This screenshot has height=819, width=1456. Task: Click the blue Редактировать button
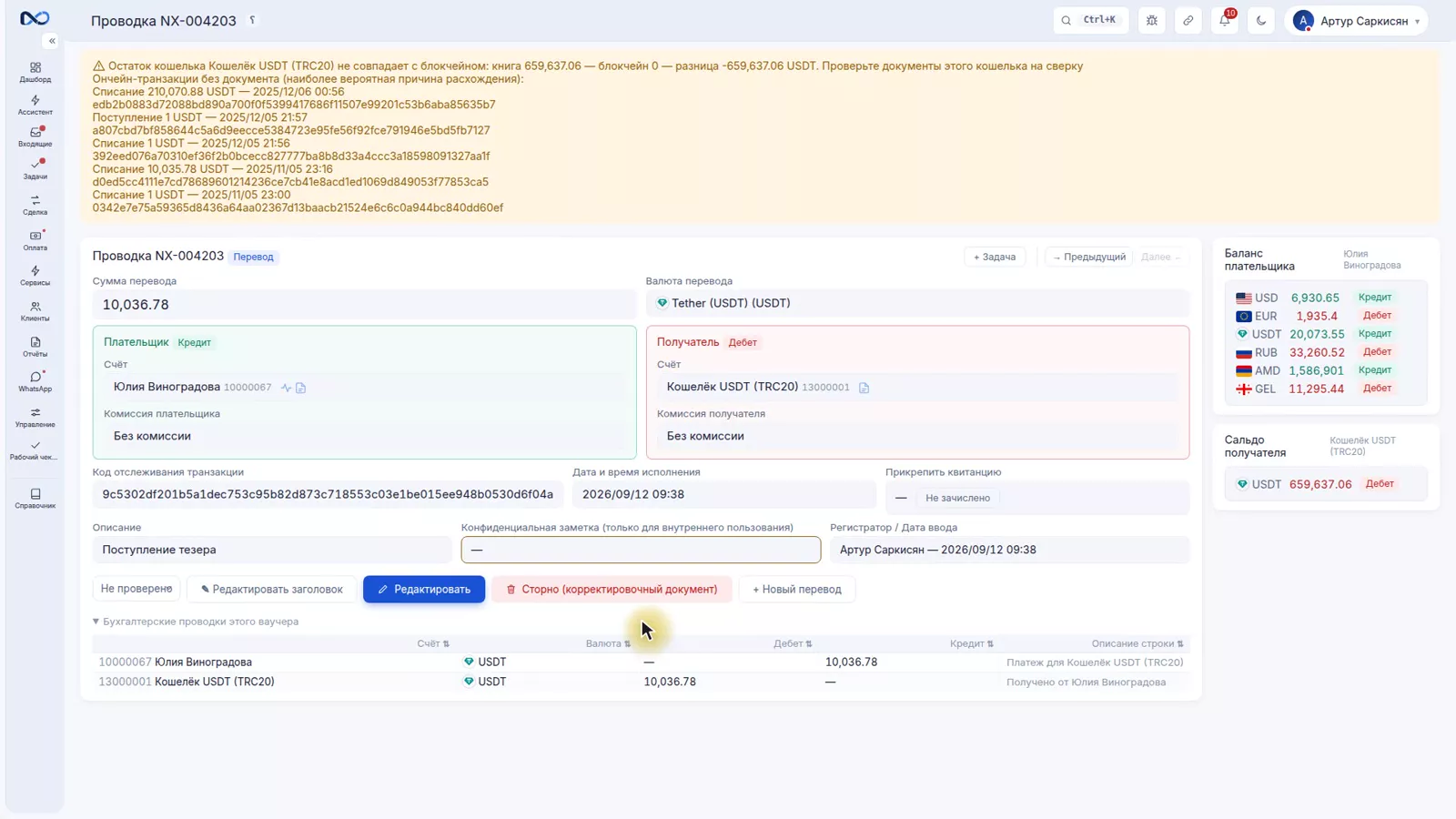tap(424, 589)
